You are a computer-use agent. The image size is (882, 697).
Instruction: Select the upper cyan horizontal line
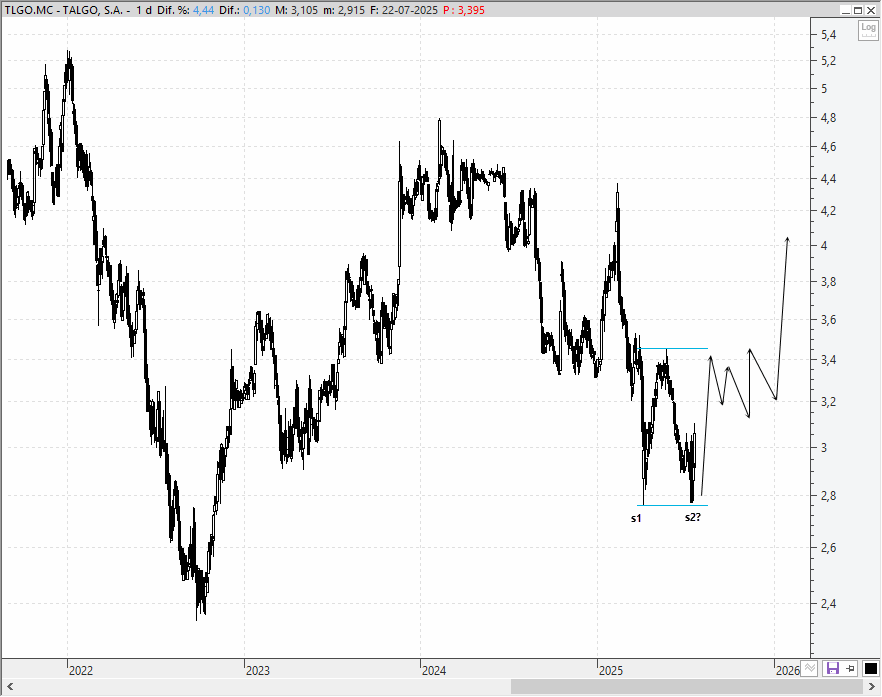tap(673, 349)
